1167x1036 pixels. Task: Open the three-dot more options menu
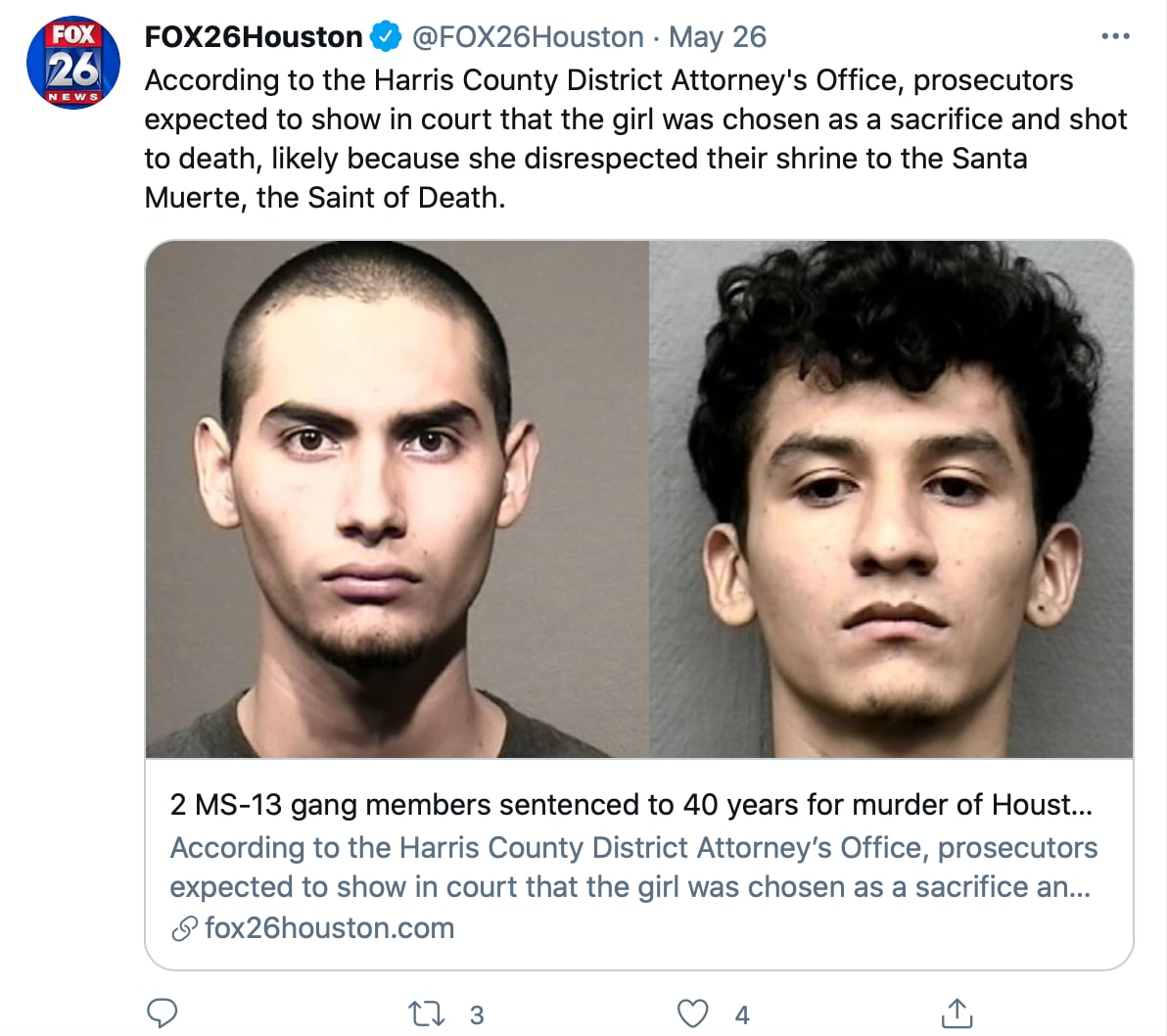pos(1115,35)
